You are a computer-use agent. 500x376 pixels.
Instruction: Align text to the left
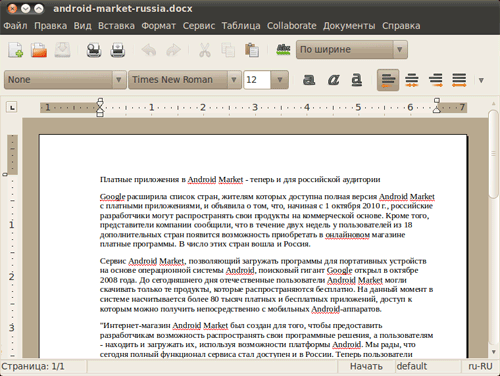(x=388, y=80)
